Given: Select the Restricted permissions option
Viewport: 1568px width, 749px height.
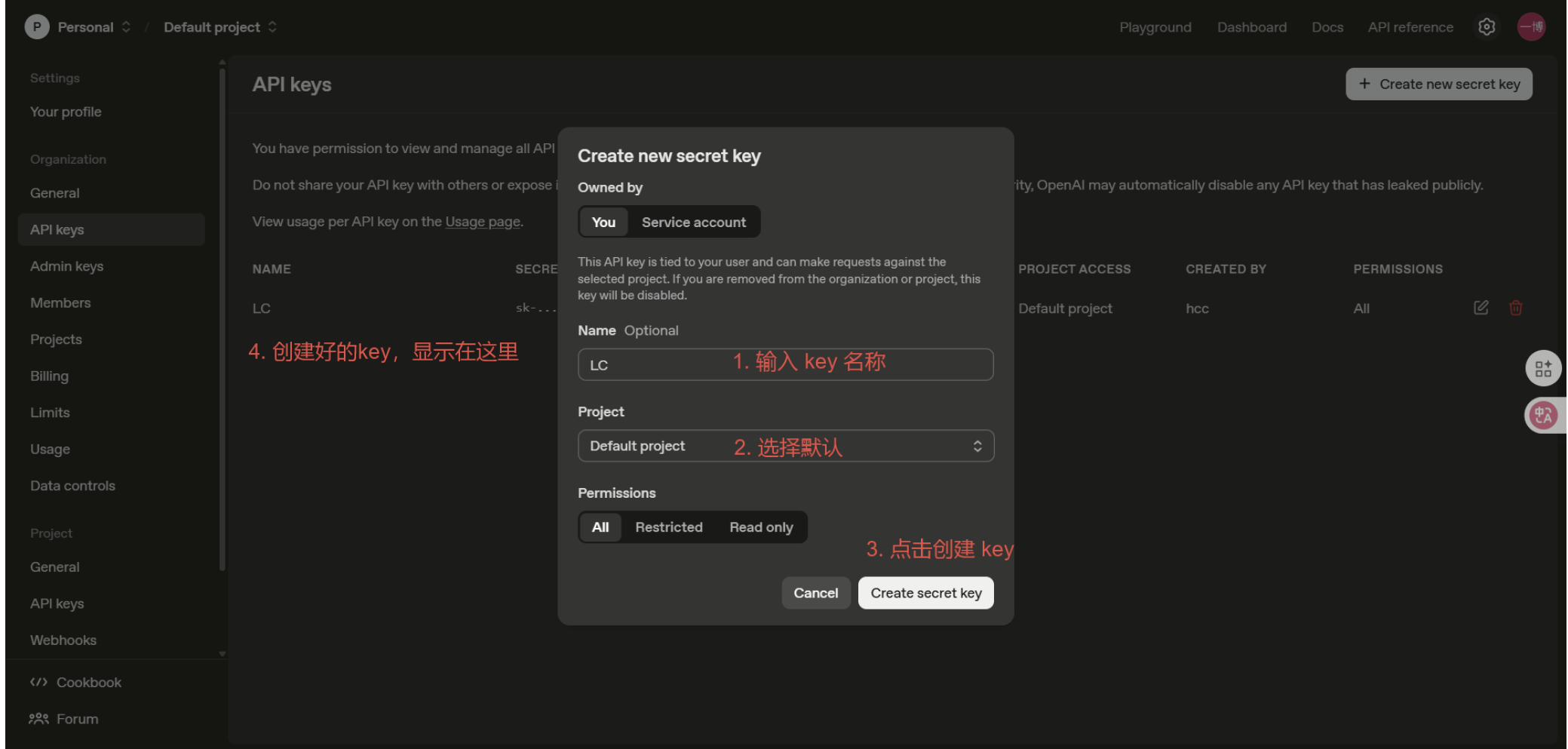Looking at the screenshot, I should tap(668, 527).
